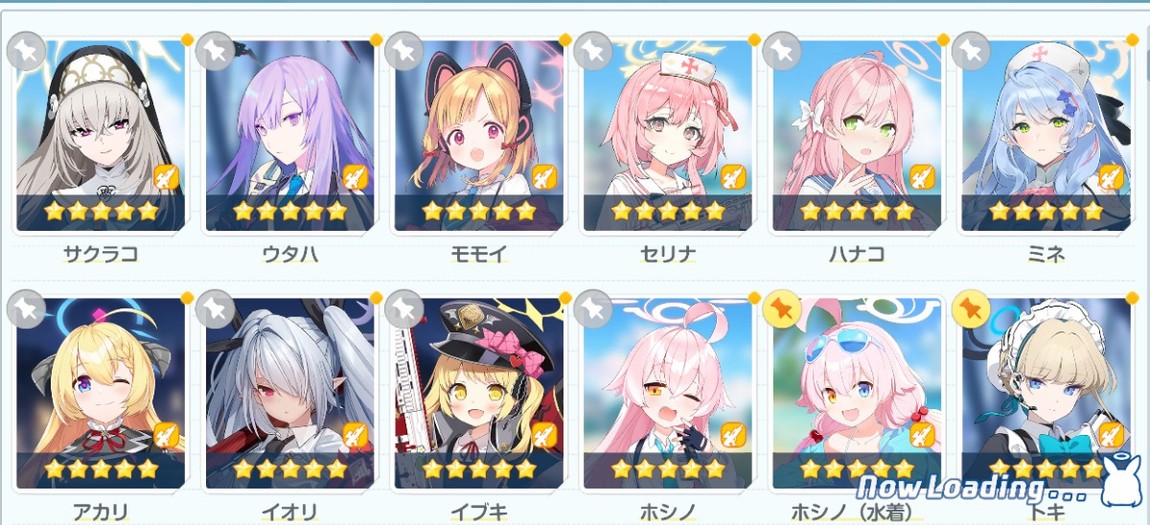Screen dimensions: 1150x525
Task: Click the weapon icon on ミネ card
Action: pos(1112,177)
